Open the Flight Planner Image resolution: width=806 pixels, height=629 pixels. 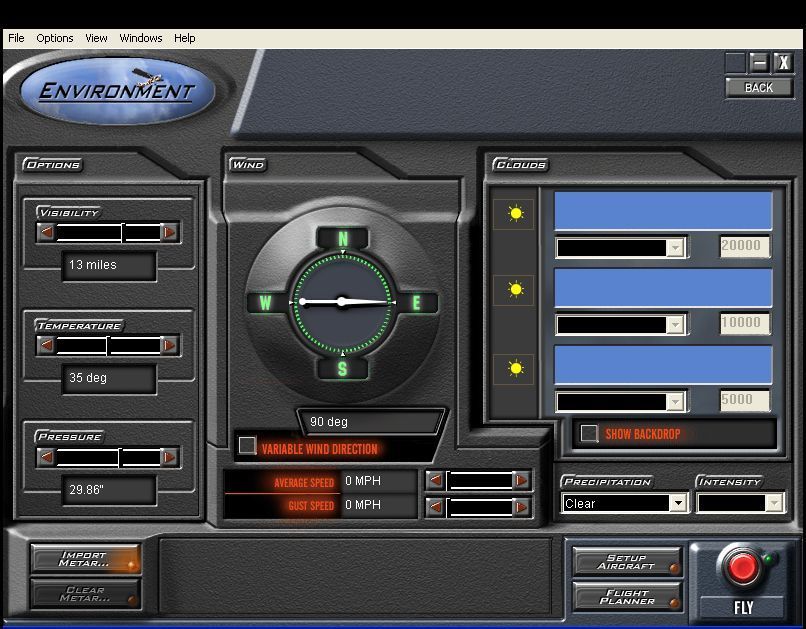pos(627,597)
